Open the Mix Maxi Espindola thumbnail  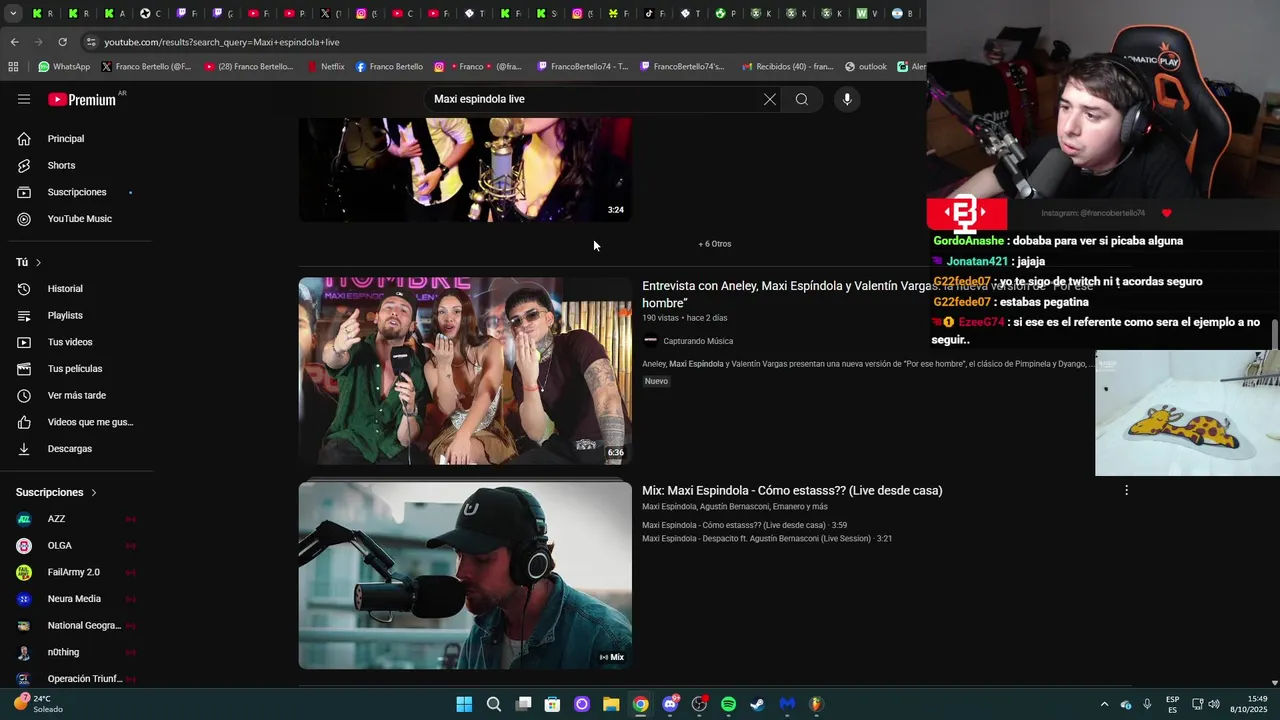tap(465, 575)
